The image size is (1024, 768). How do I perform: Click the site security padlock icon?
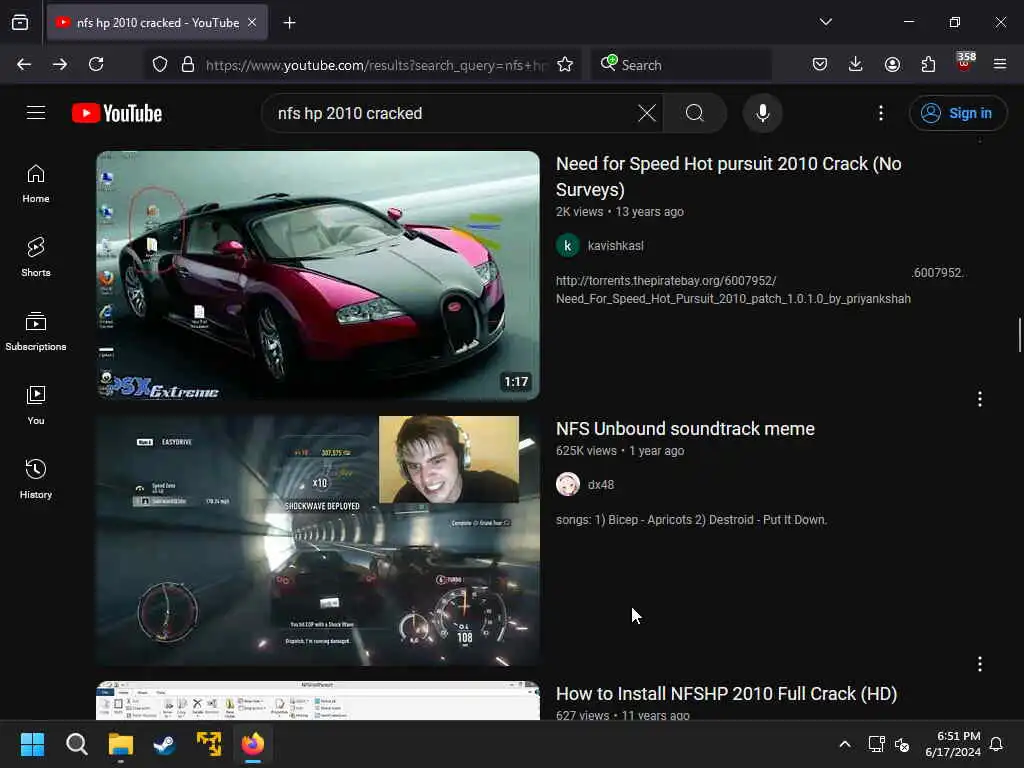point(188,64)
